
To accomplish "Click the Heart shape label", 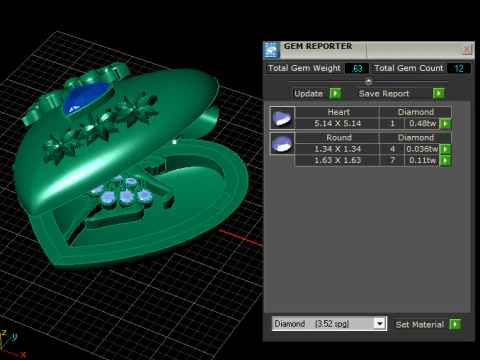I will [x=338, y=112].
